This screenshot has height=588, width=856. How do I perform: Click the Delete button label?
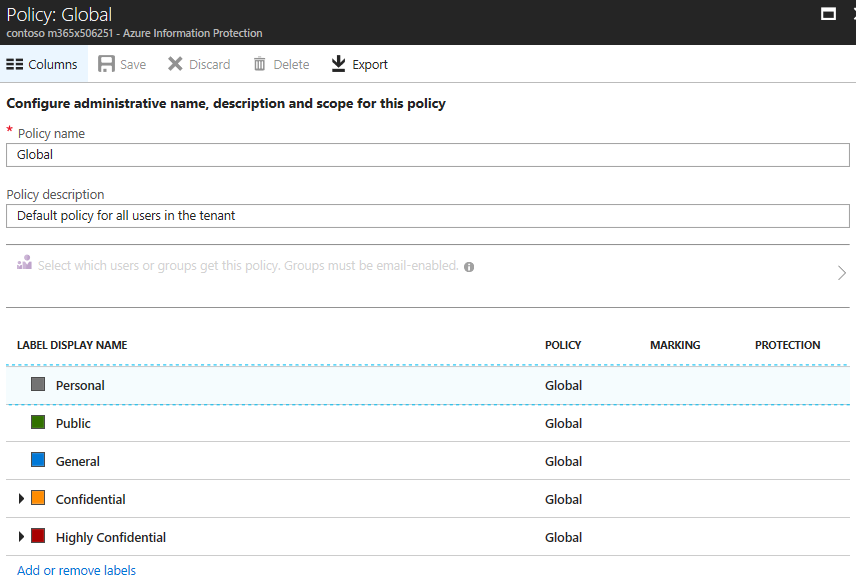(x=292, y=64)
